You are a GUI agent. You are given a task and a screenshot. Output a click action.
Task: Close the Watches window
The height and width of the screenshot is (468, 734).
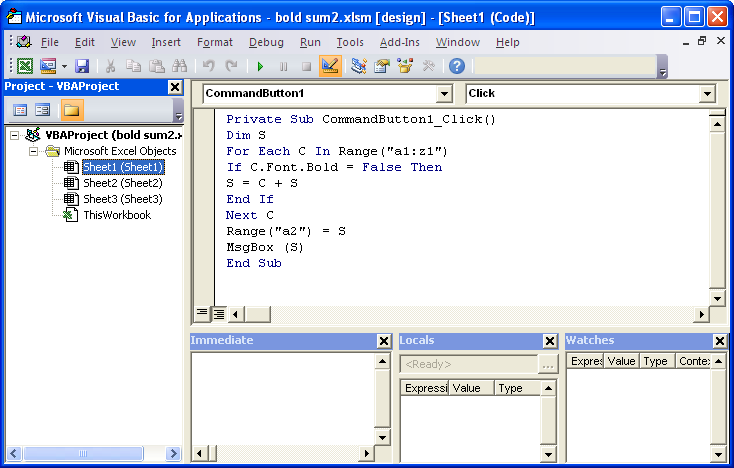pyautogui.click(x=719, y=341)
